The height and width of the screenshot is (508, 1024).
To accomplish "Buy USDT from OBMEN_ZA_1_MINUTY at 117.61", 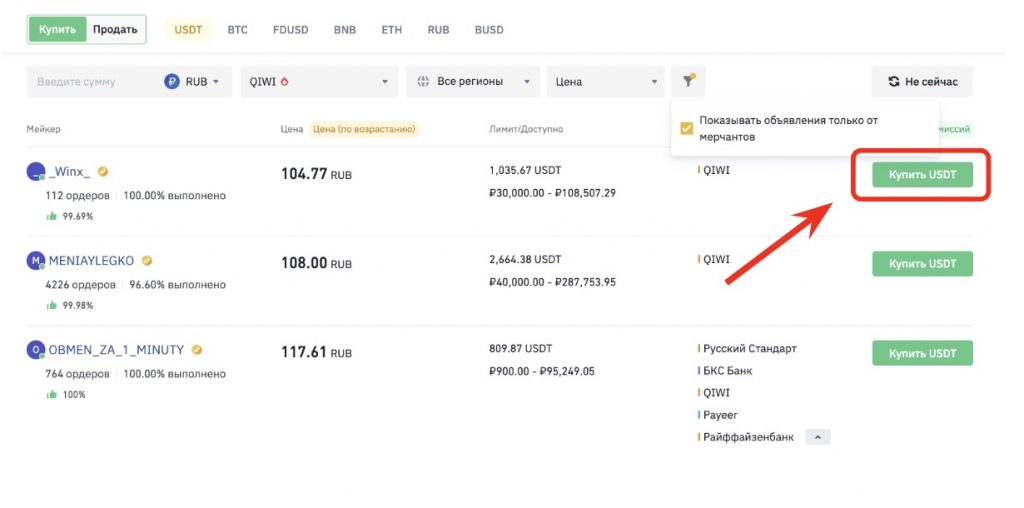I will click(922, 353).
